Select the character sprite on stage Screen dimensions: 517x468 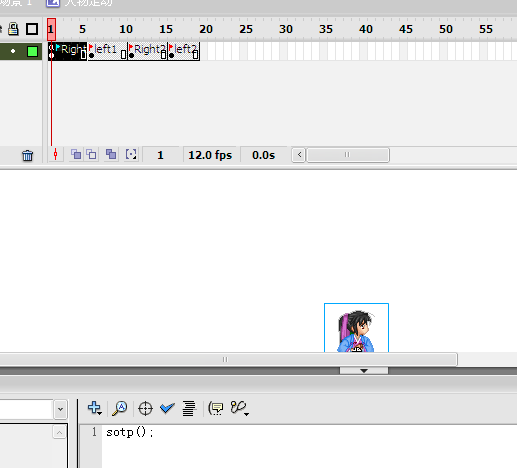(356, 328)
